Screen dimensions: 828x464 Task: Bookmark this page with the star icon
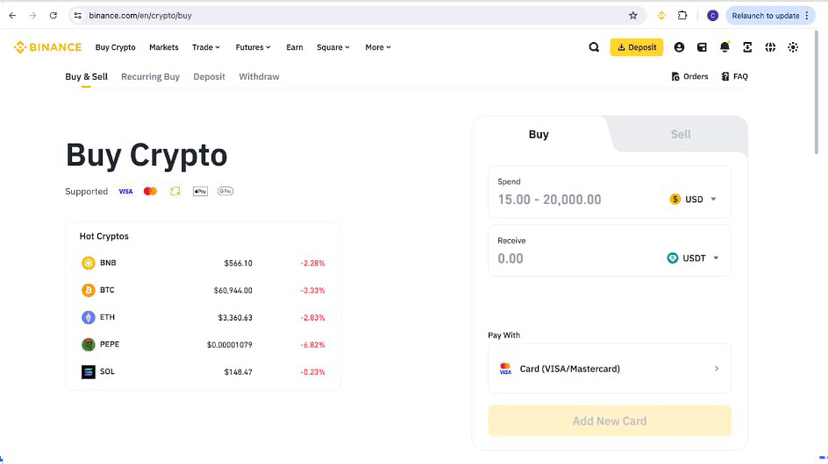pos(633,16)
